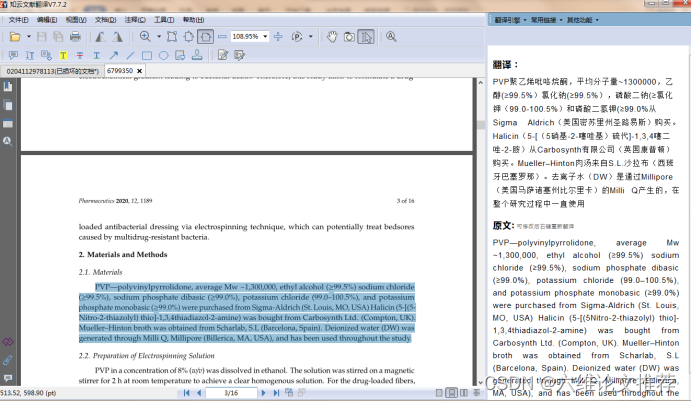Switch to the 0204112978113 document tab
The image size is (691, 402).
[52, 71]
